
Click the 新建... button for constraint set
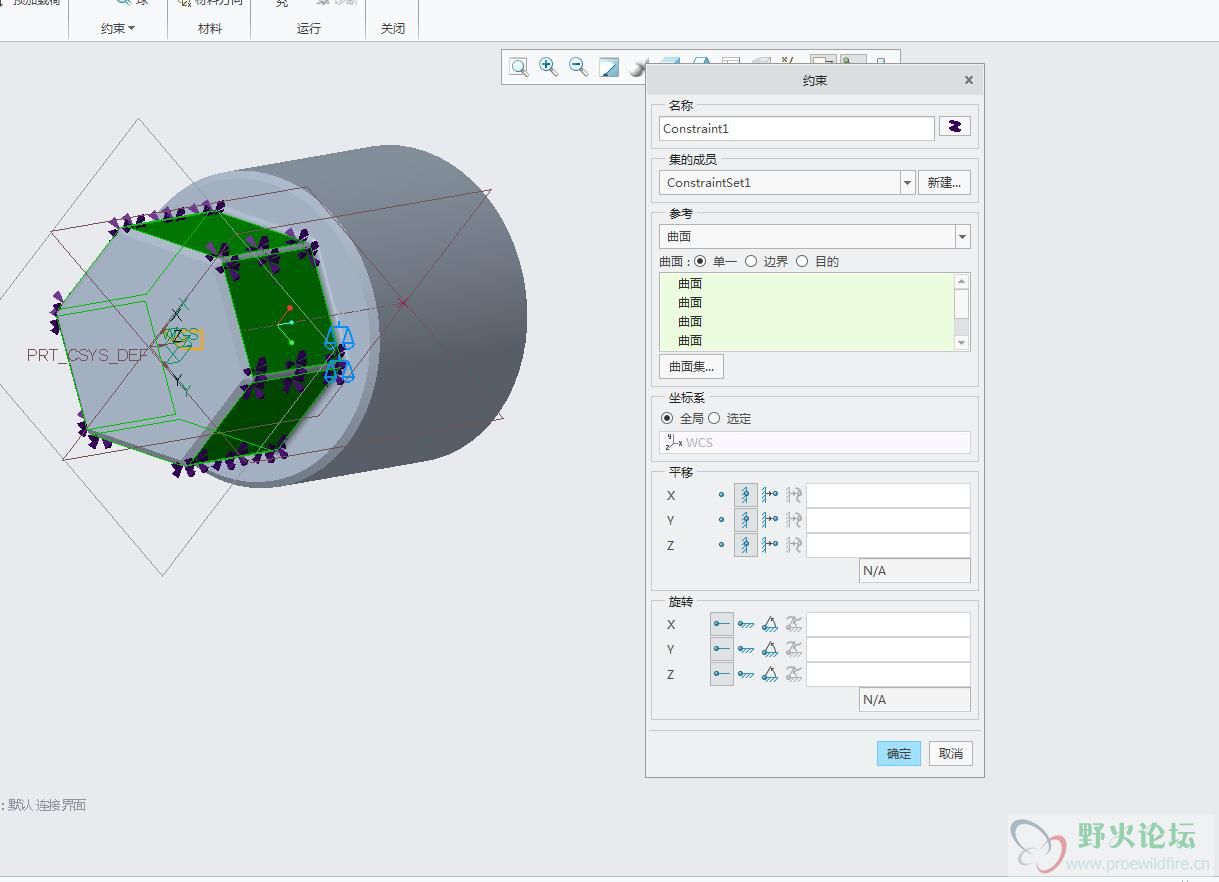(944, 182)
